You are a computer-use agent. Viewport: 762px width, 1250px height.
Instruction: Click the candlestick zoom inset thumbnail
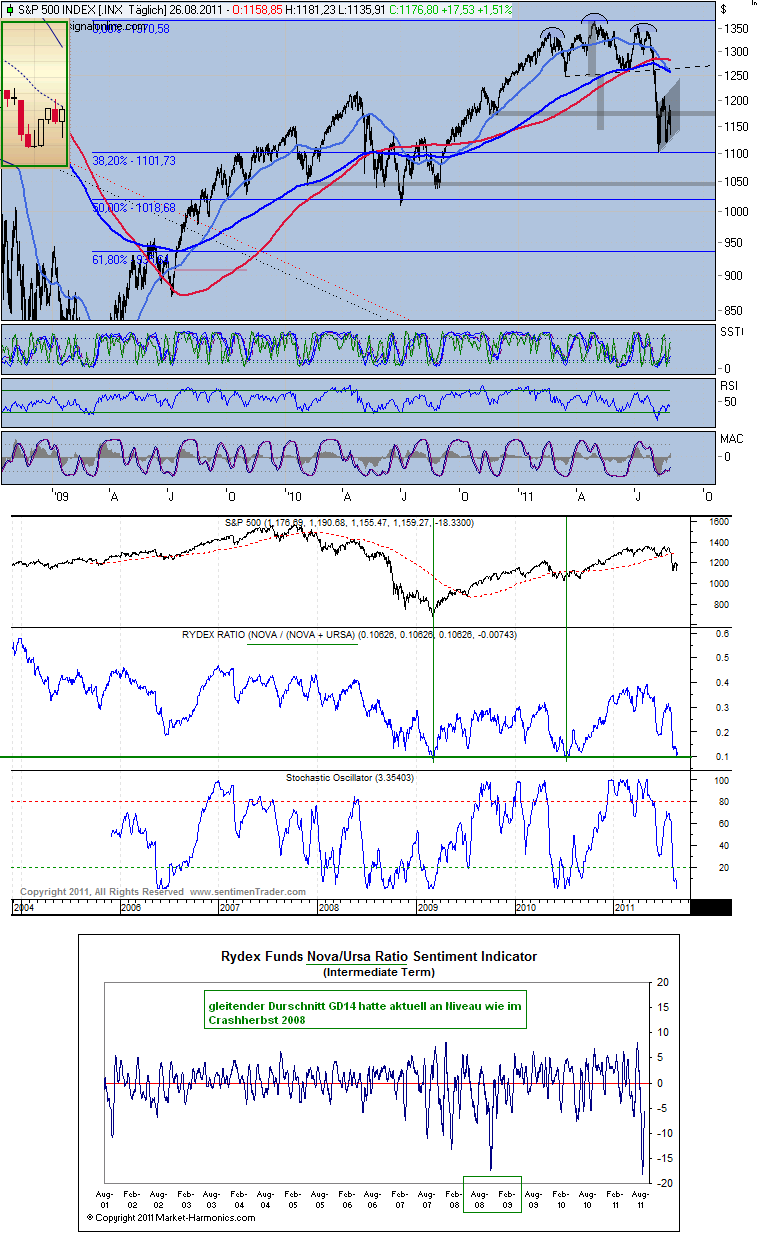pyautogui.click(x=35, y=95)
